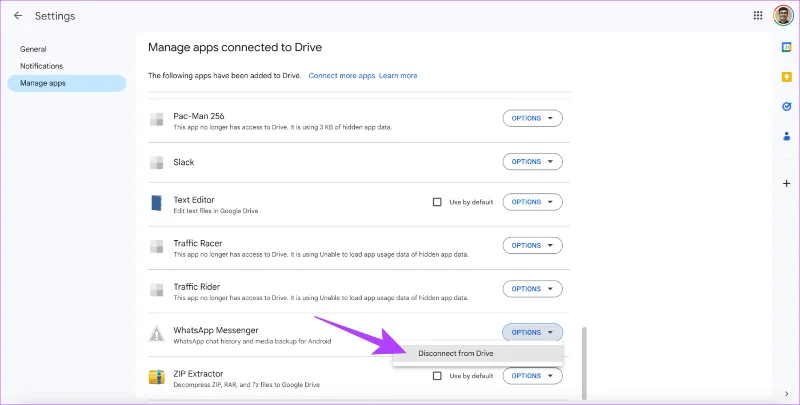
Task: Click the WhatsApp Messenger app name
Action: click(x=216, y=330)
